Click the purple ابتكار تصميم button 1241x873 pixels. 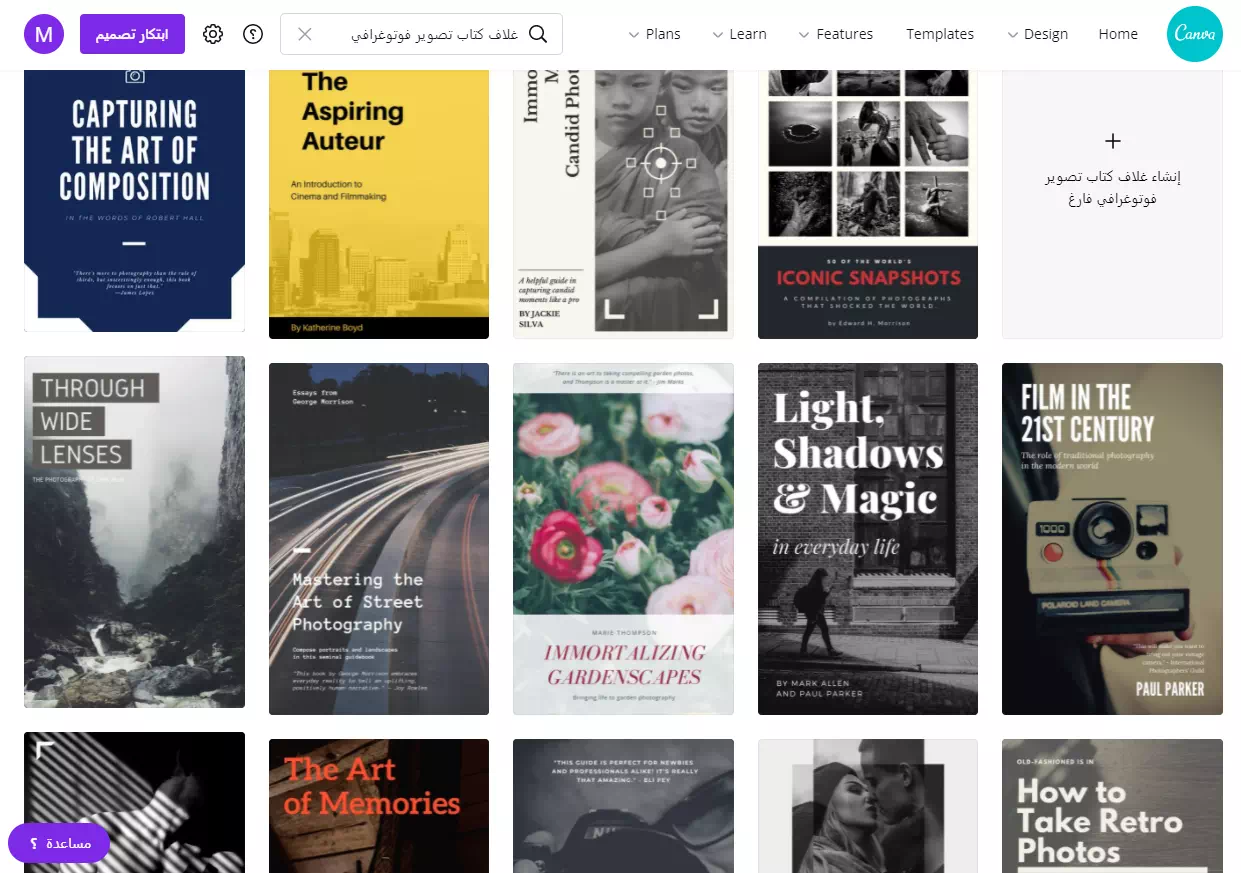132,34
